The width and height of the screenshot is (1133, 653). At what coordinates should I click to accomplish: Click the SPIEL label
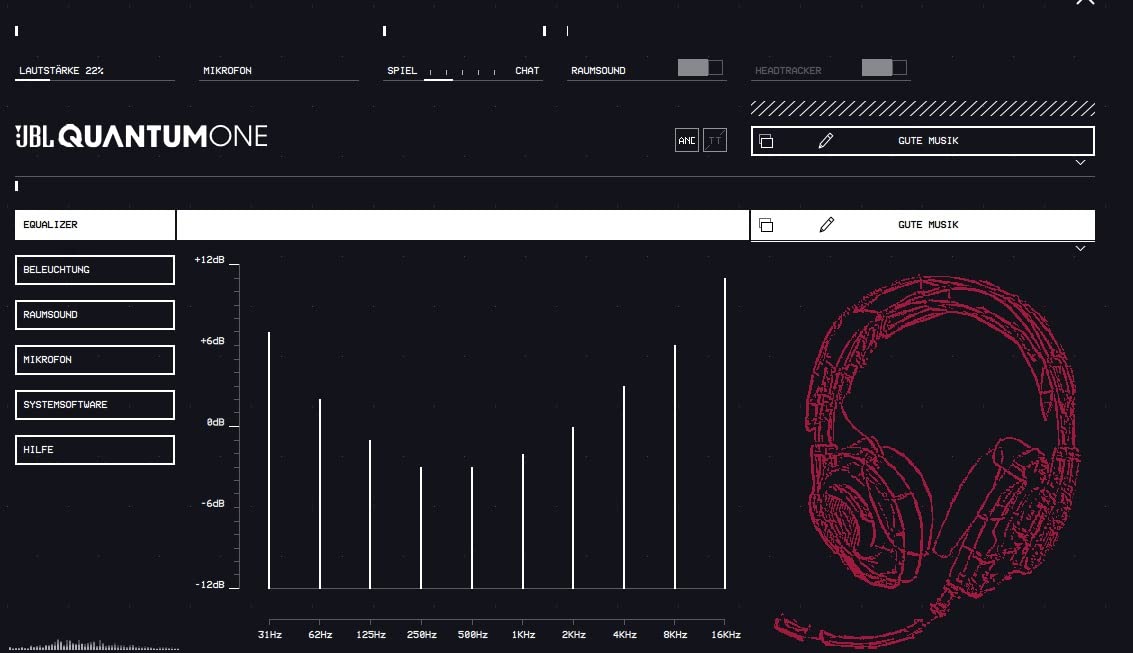click(x=402, y=71)
